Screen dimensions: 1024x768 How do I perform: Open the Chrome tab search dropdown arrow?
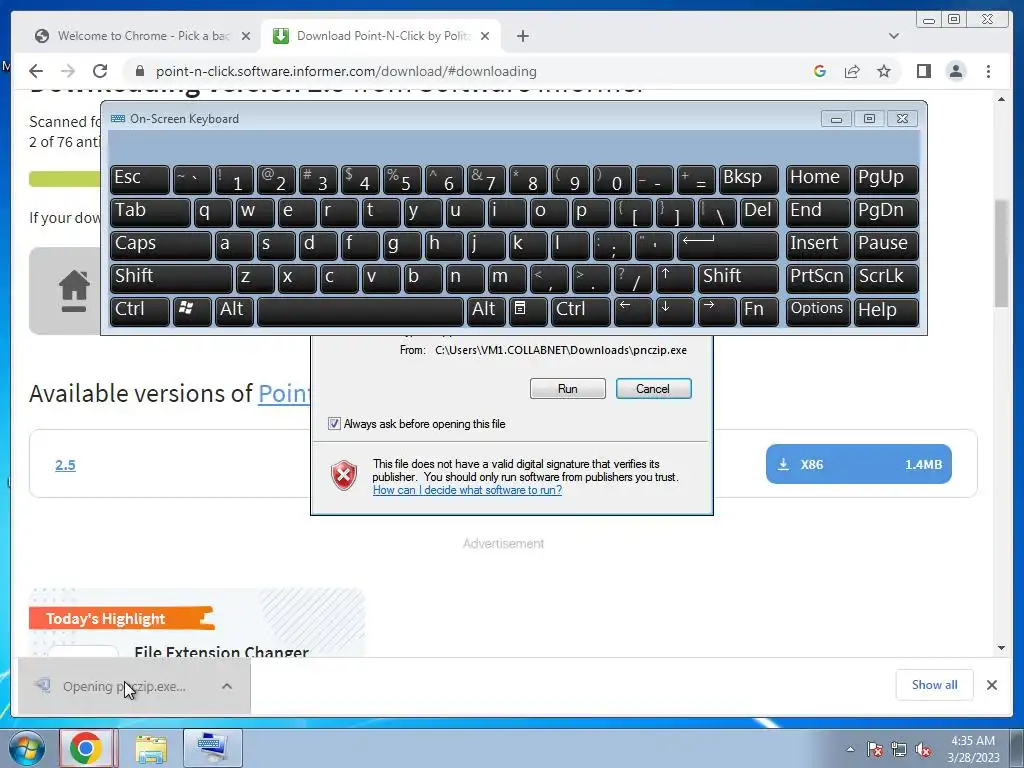coord(894,36)
